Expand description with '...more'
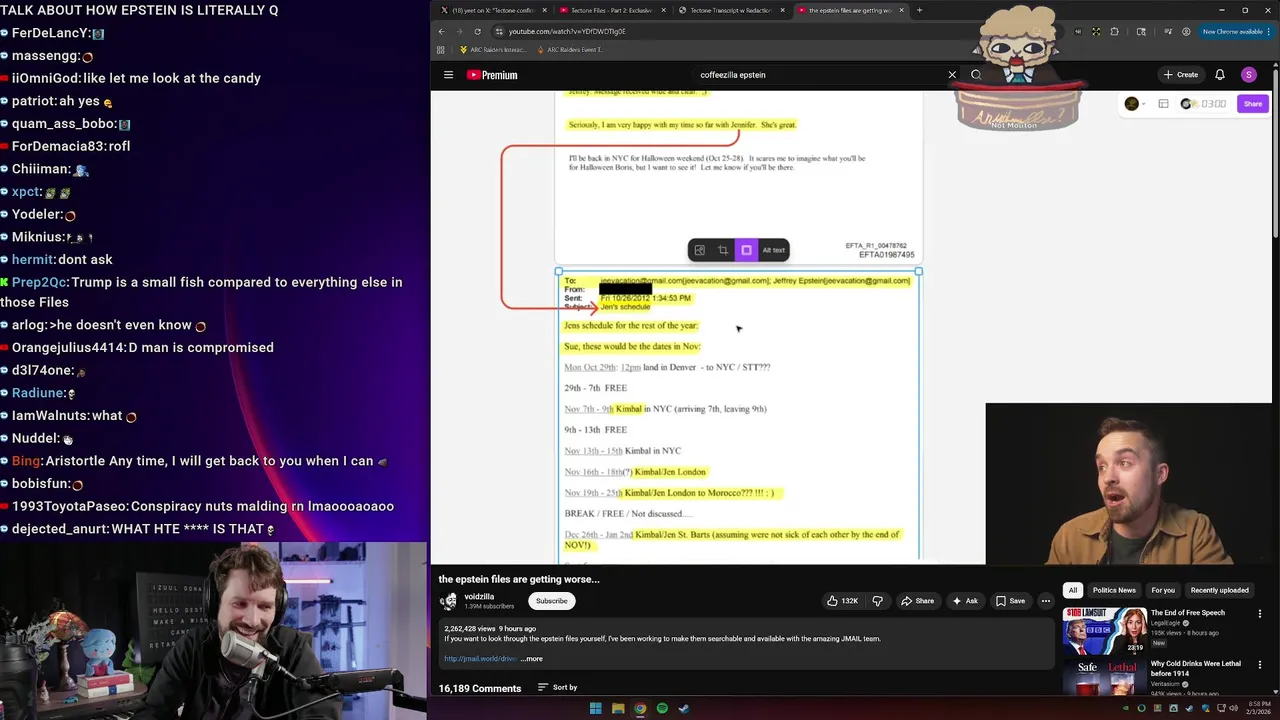1280x720 pixels. click(531, 659)
